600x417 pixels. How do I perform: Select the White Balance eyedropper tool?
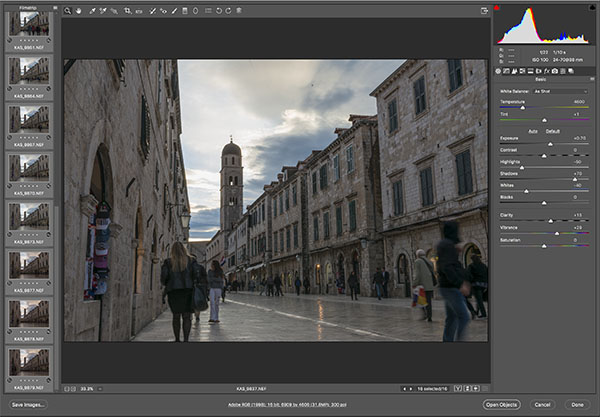[92, 11]
